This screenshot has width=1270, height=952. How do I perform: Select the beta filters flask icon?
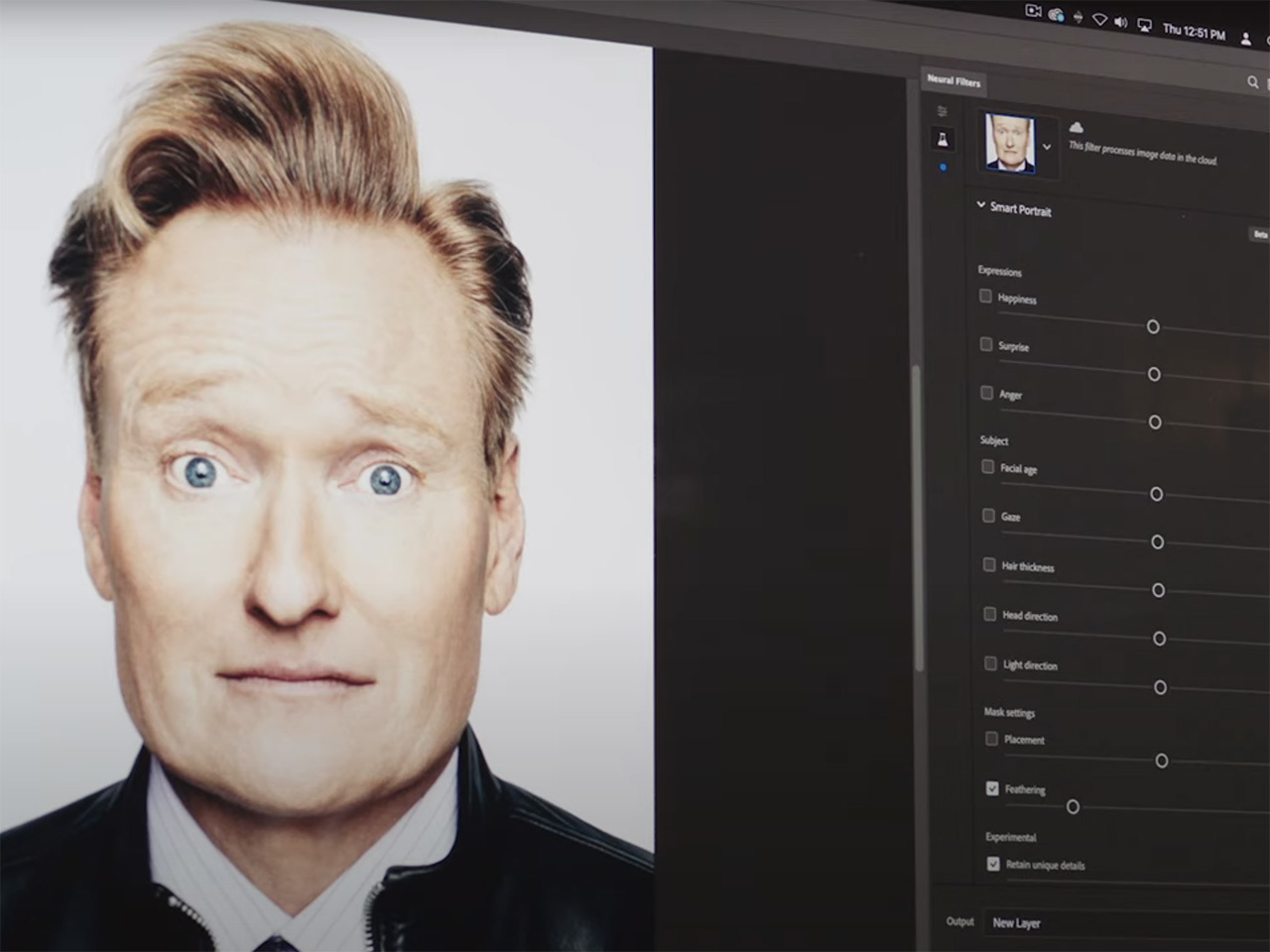click(x=943, y=139)
